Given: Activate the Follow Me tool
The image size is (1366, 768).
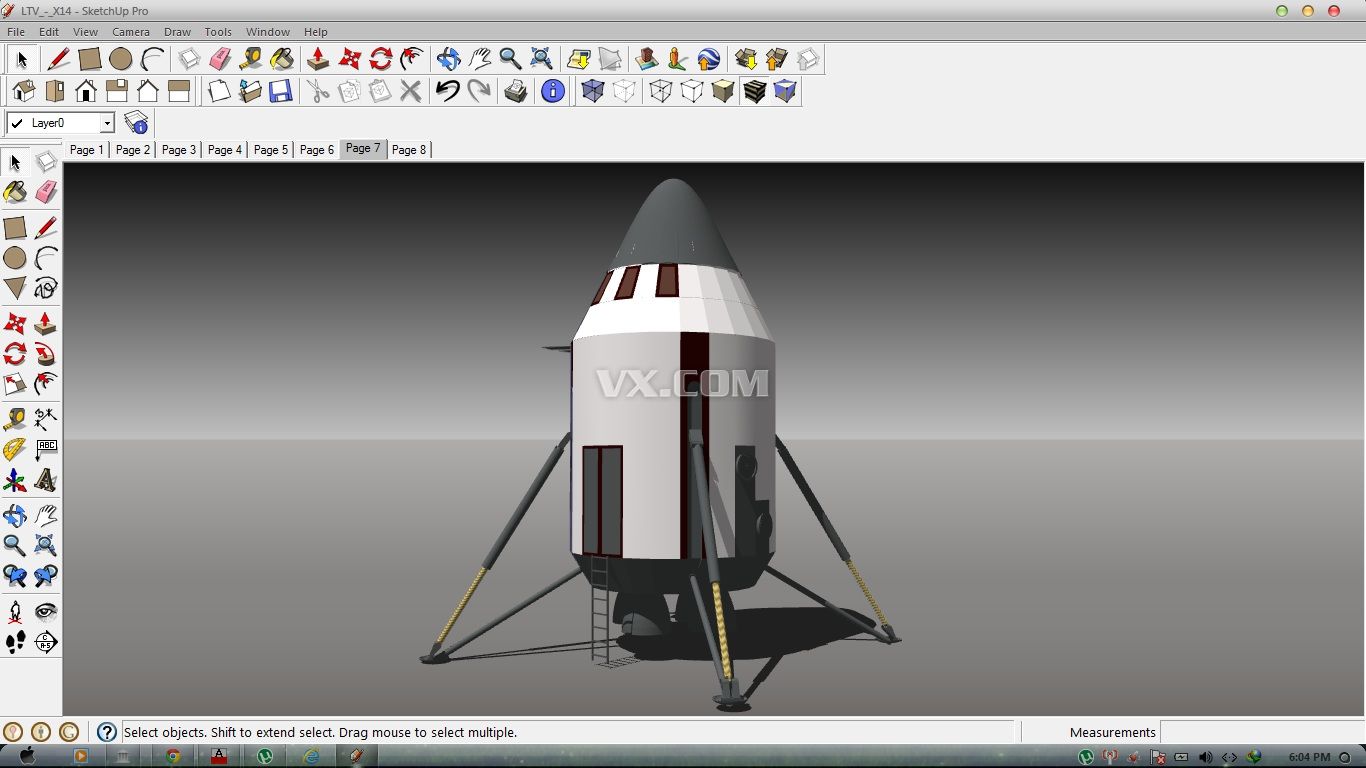Looking at the screenshot, I should click(x=46, y=354).
